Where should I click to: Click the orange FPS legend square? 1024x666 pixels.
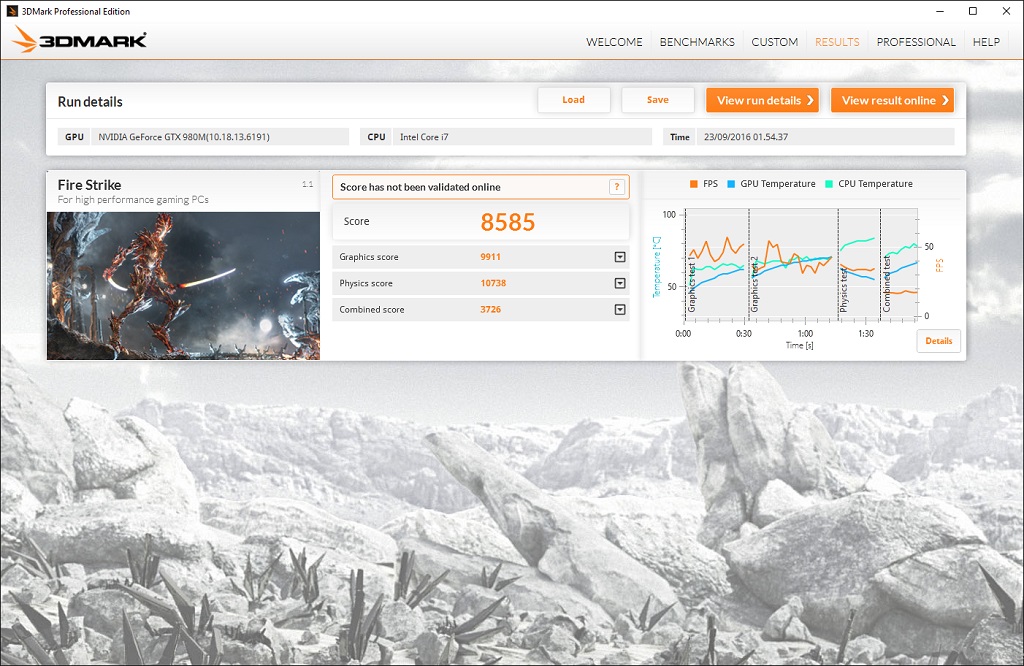point(694,184)
